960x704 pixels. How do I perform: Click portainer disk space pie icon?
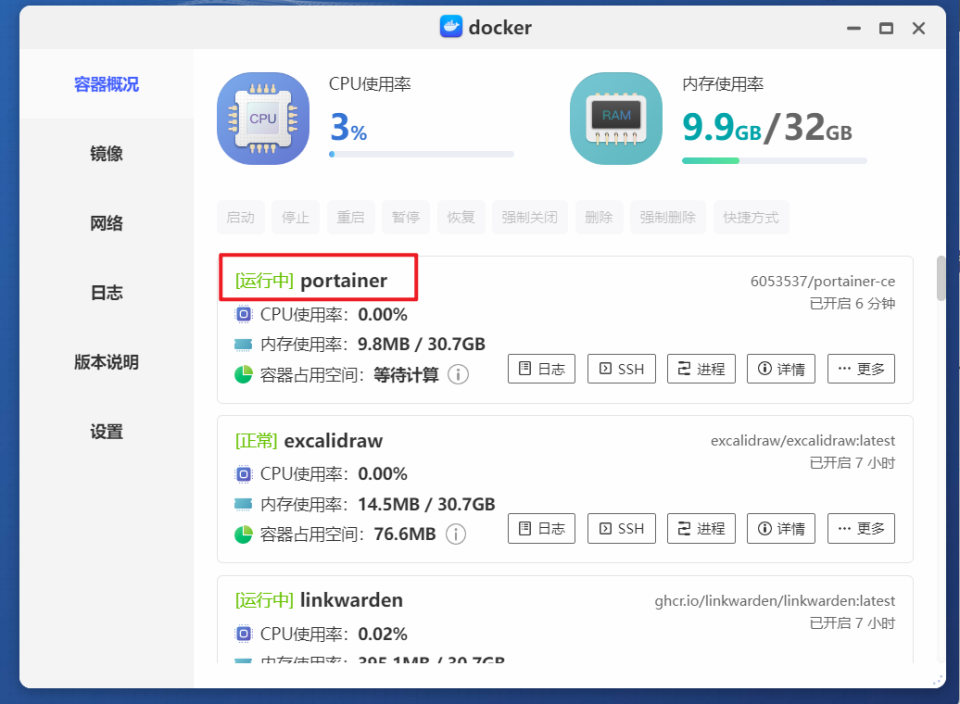244,374
